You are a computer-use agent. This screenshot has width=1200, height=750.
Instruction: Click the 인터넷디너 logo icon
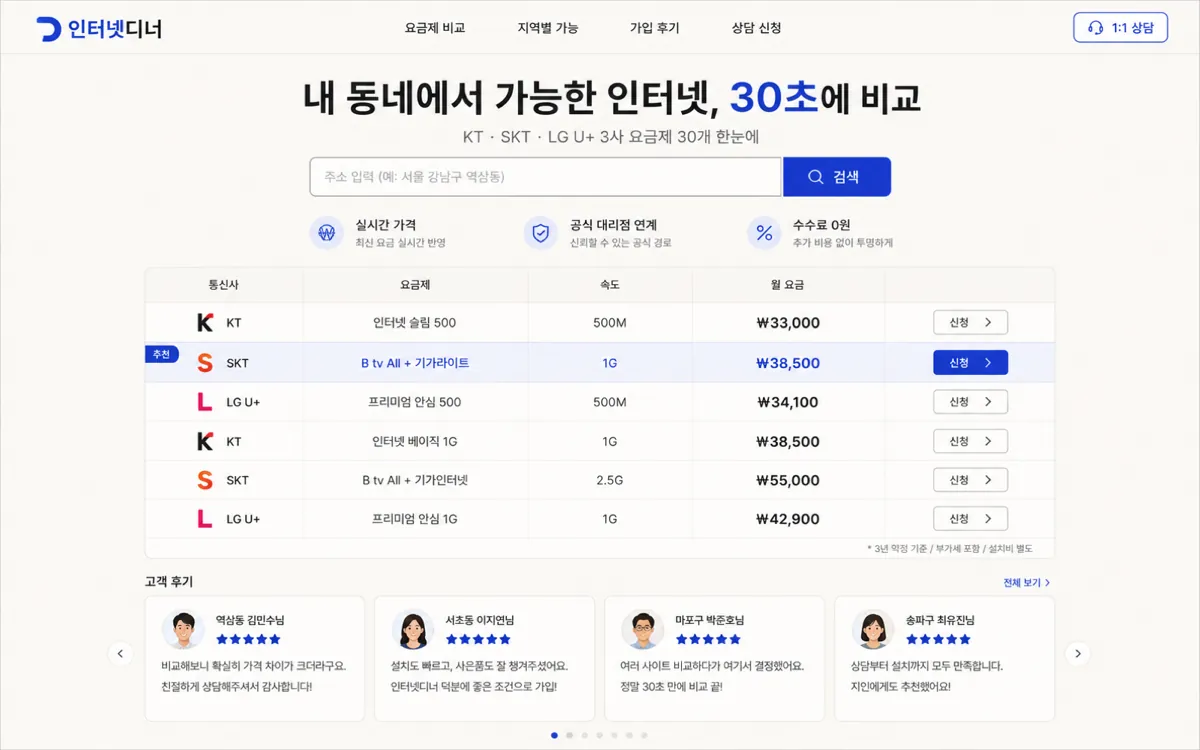coord(48,29)
